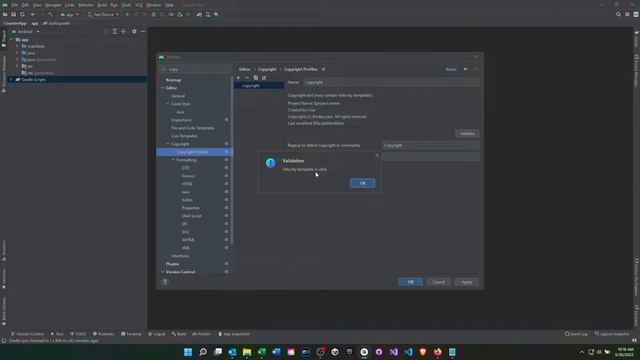Open the Navigate menu
The width and height of the screenshot is (640, 360).
click(x=53, y=5)
